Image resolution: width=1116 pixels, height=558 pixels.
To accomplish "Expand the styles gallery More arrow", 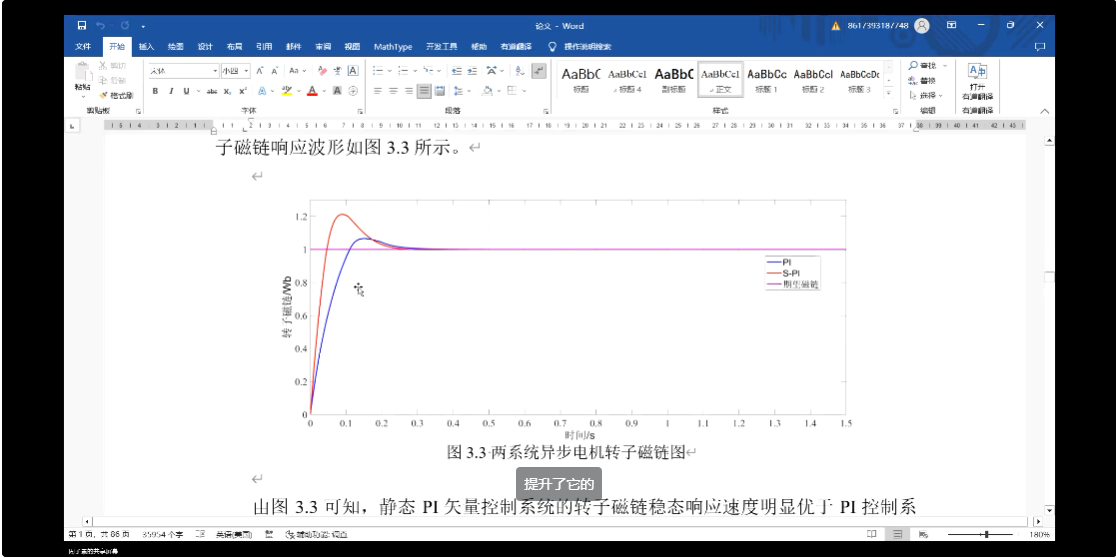I will pyautogui.click(x=888, y=93).
